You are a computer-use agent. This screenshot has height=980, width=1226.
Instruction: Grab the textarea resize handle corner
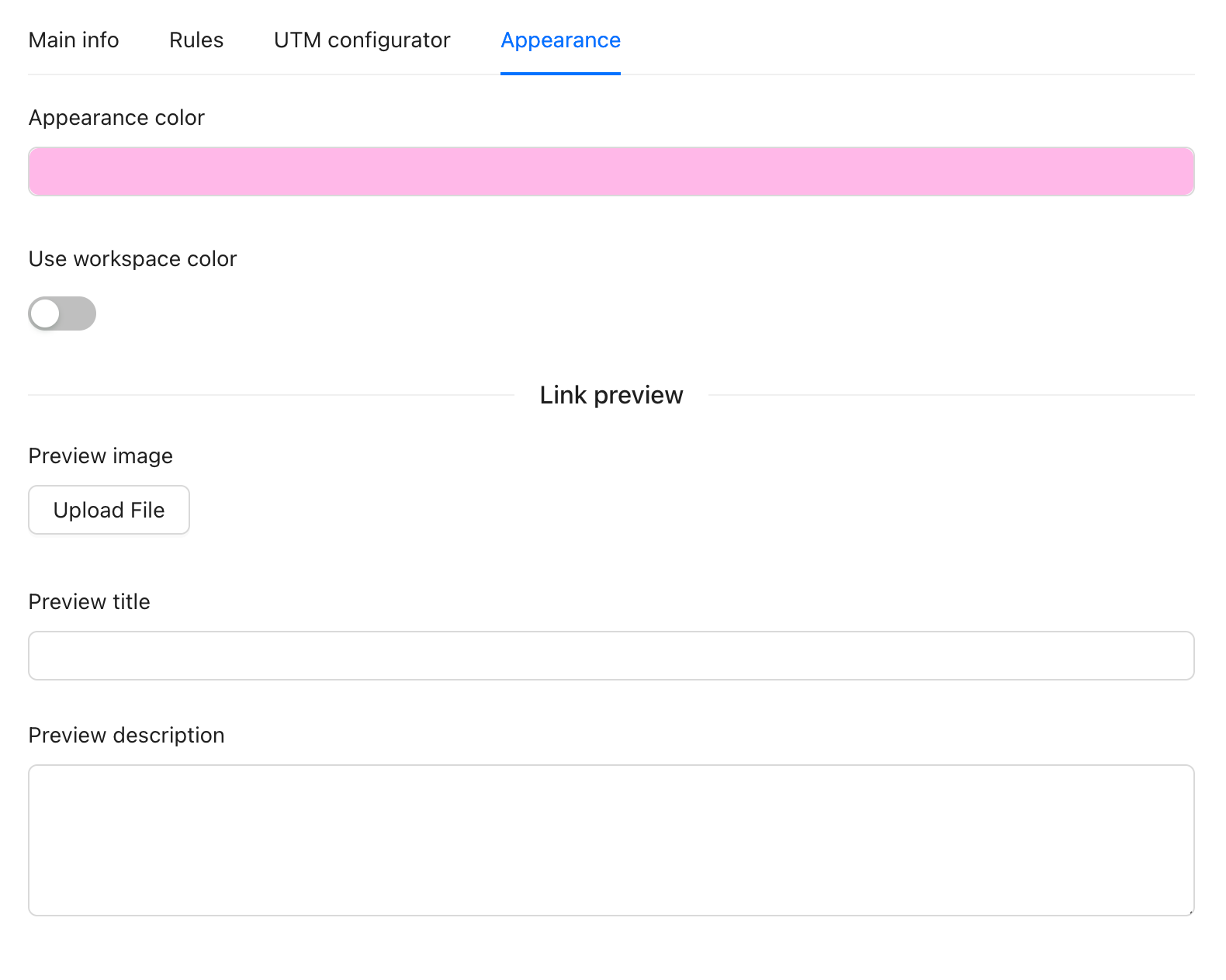pyautogui.click(x=1190, y=912)
